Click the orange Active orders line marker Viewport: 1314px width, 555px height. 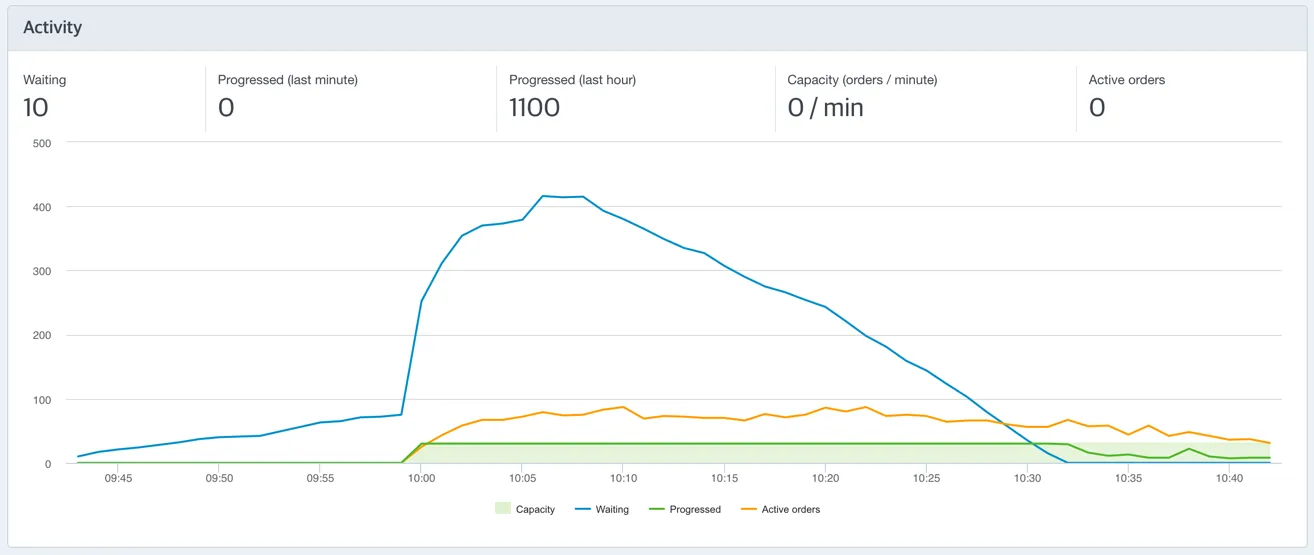point(748,509)
